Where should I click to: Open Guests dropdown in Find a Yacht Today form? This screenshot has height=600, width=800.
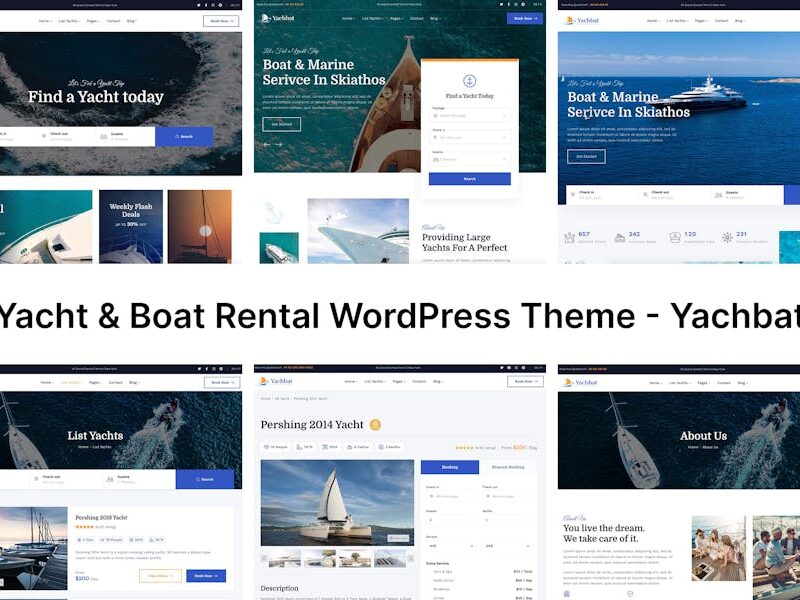pyautogui.click(x=469, y=160)
